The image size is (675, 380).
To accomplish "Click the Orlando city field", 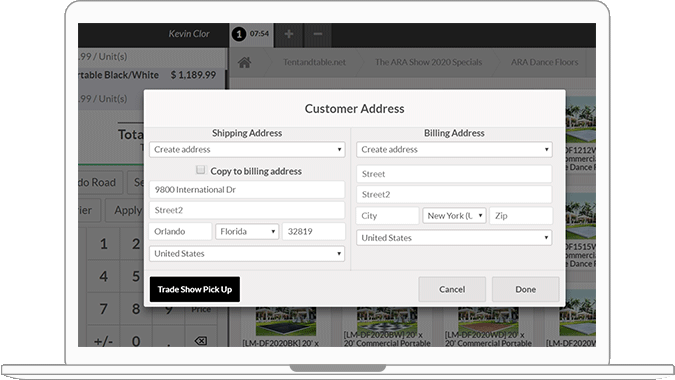I will (x=180, y=232).
